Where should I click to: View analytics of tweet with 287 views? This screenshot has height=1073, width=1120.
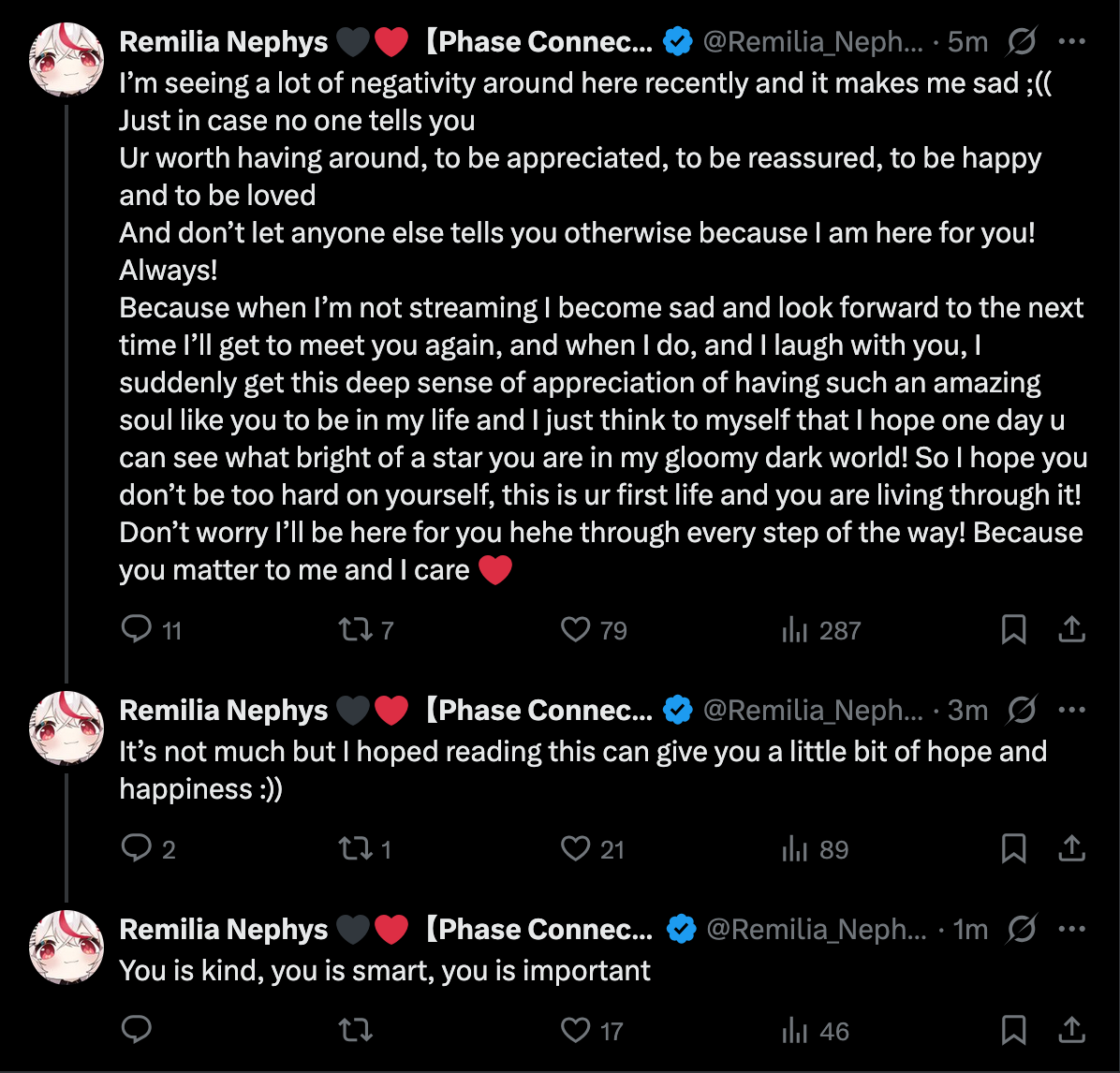(795, 630)
